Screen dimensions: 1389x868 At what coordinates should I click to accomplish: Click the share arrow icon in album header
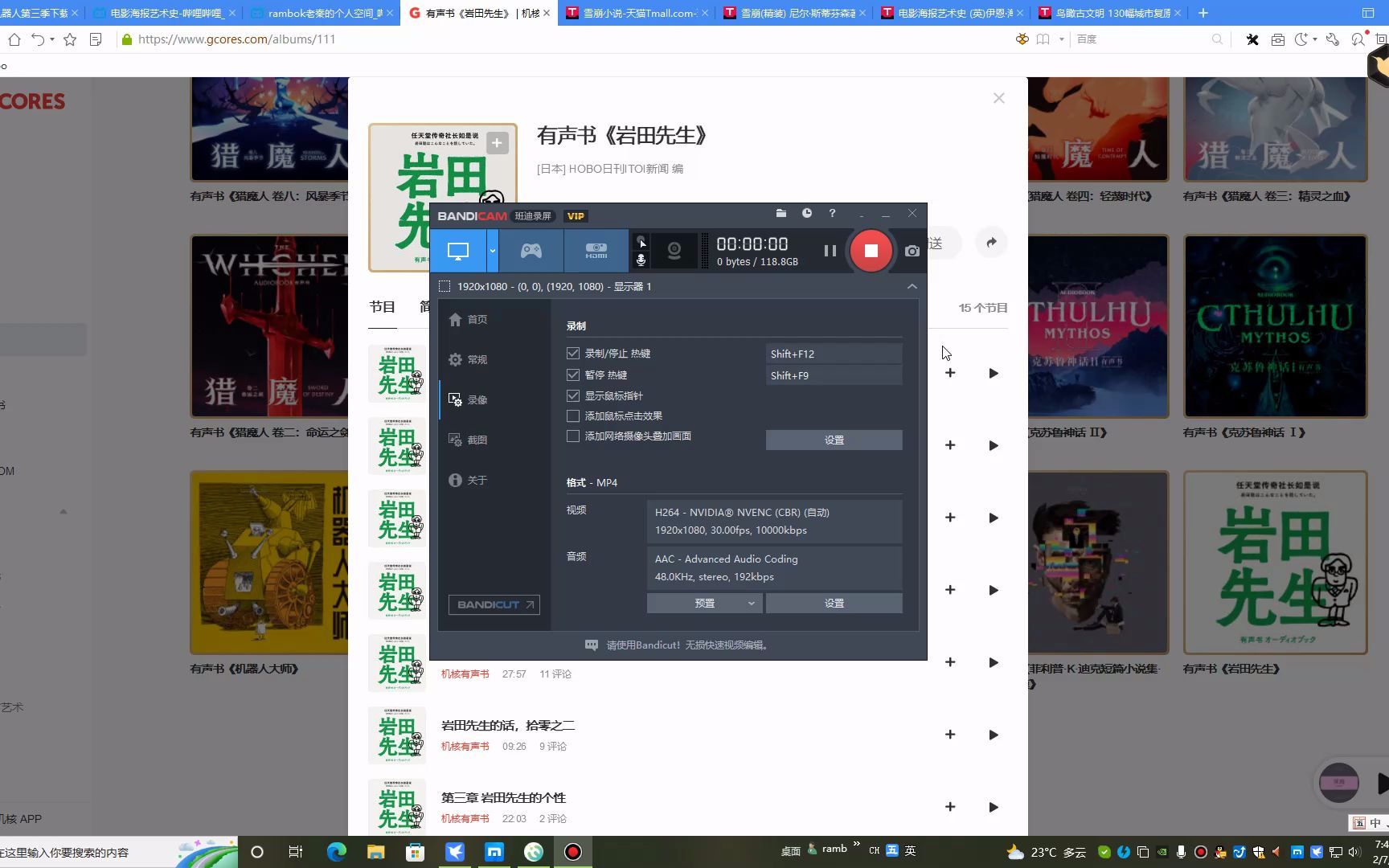tap(991, 243)
